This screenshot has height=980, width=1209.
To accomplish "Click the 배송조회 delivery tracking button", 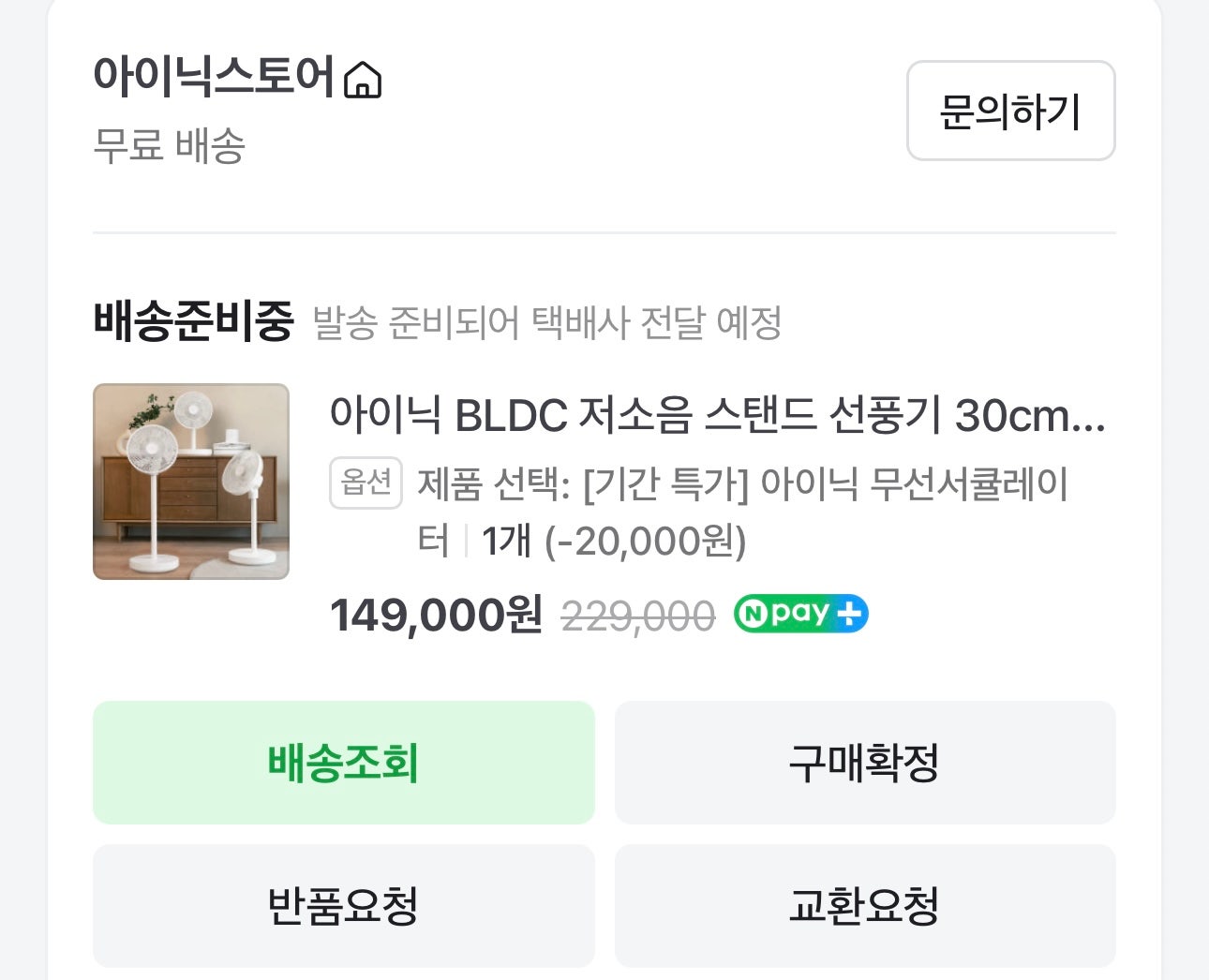I will click(x=343, y=763).
